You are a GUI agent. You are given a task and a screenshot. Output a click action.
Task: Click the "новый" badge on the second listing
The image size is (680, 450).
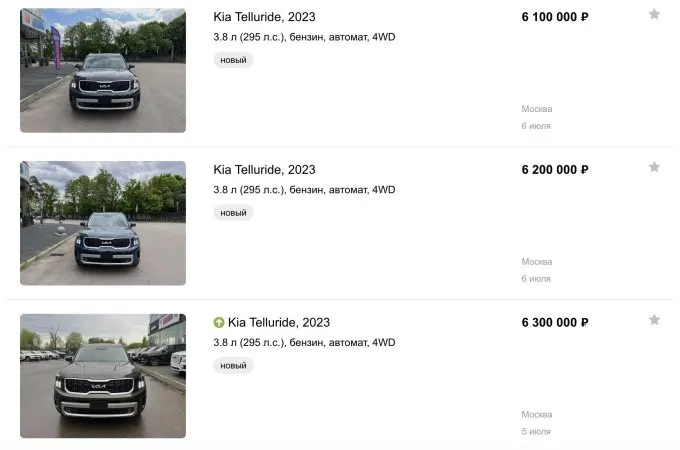(x=233, y=213)
